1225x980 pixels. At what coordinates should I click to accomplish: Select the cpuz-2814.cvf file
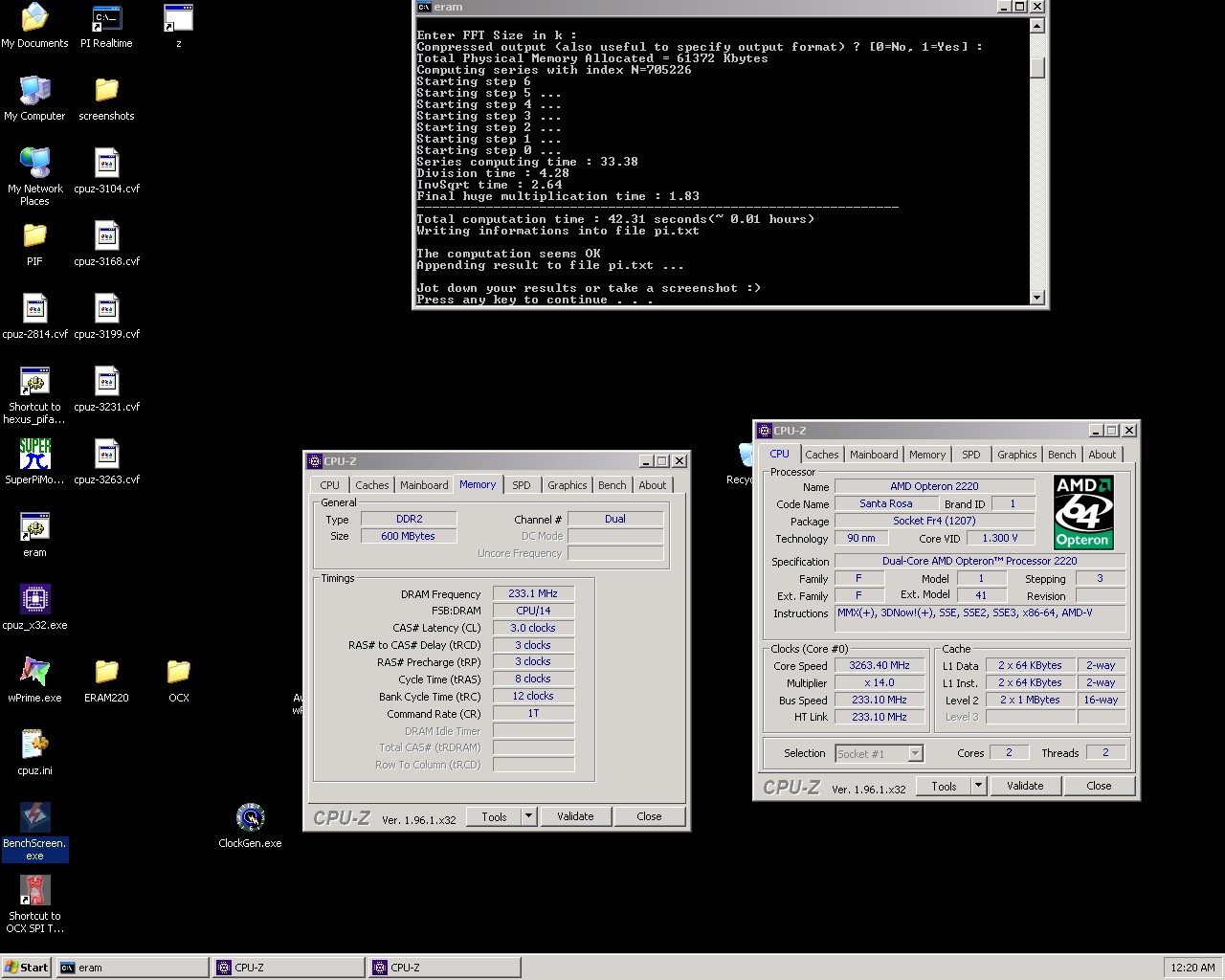(x=34, y=317)
